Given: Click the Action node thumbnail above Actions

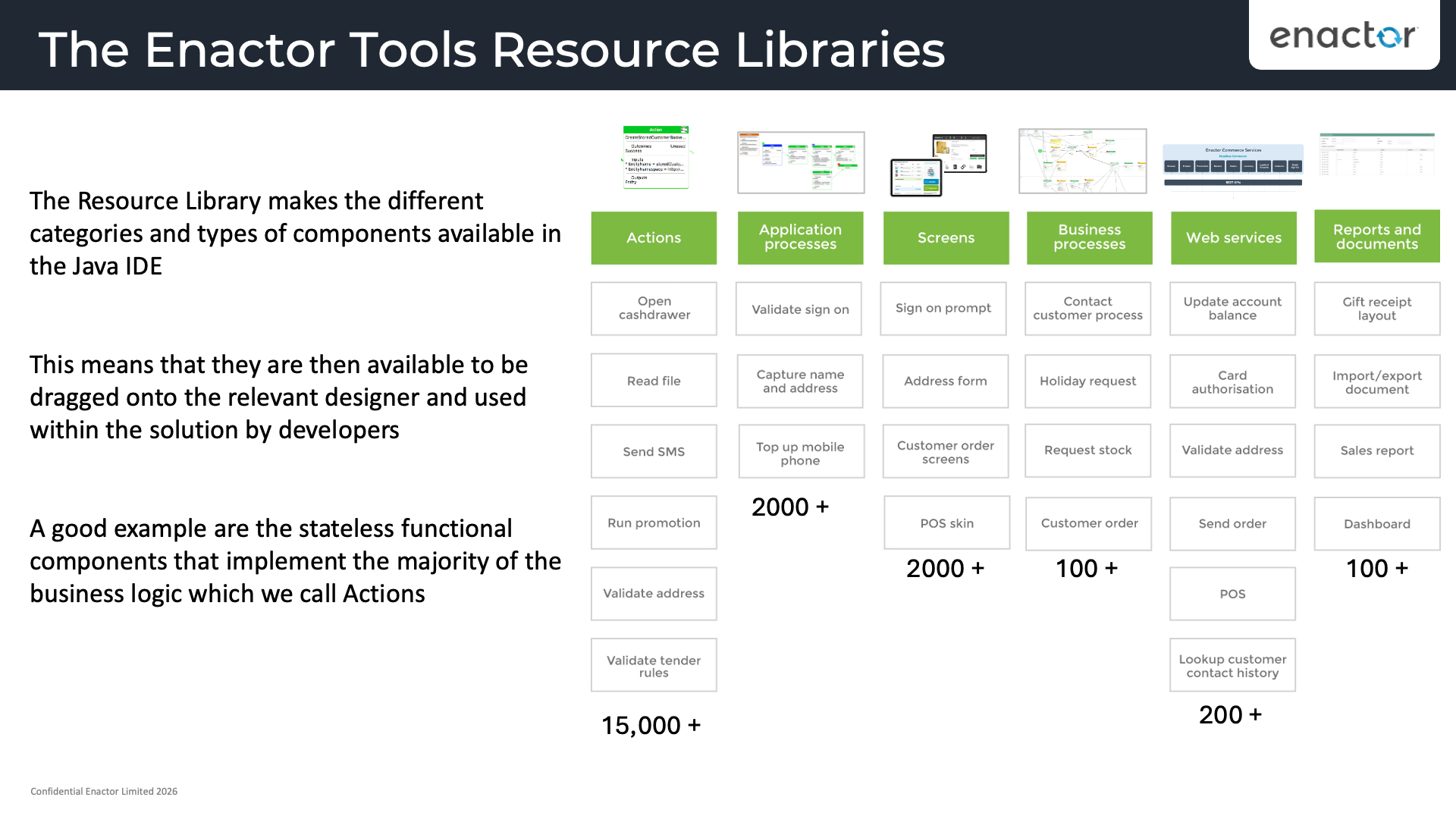Looking at the screenshot, I should (x=654, y=157).
